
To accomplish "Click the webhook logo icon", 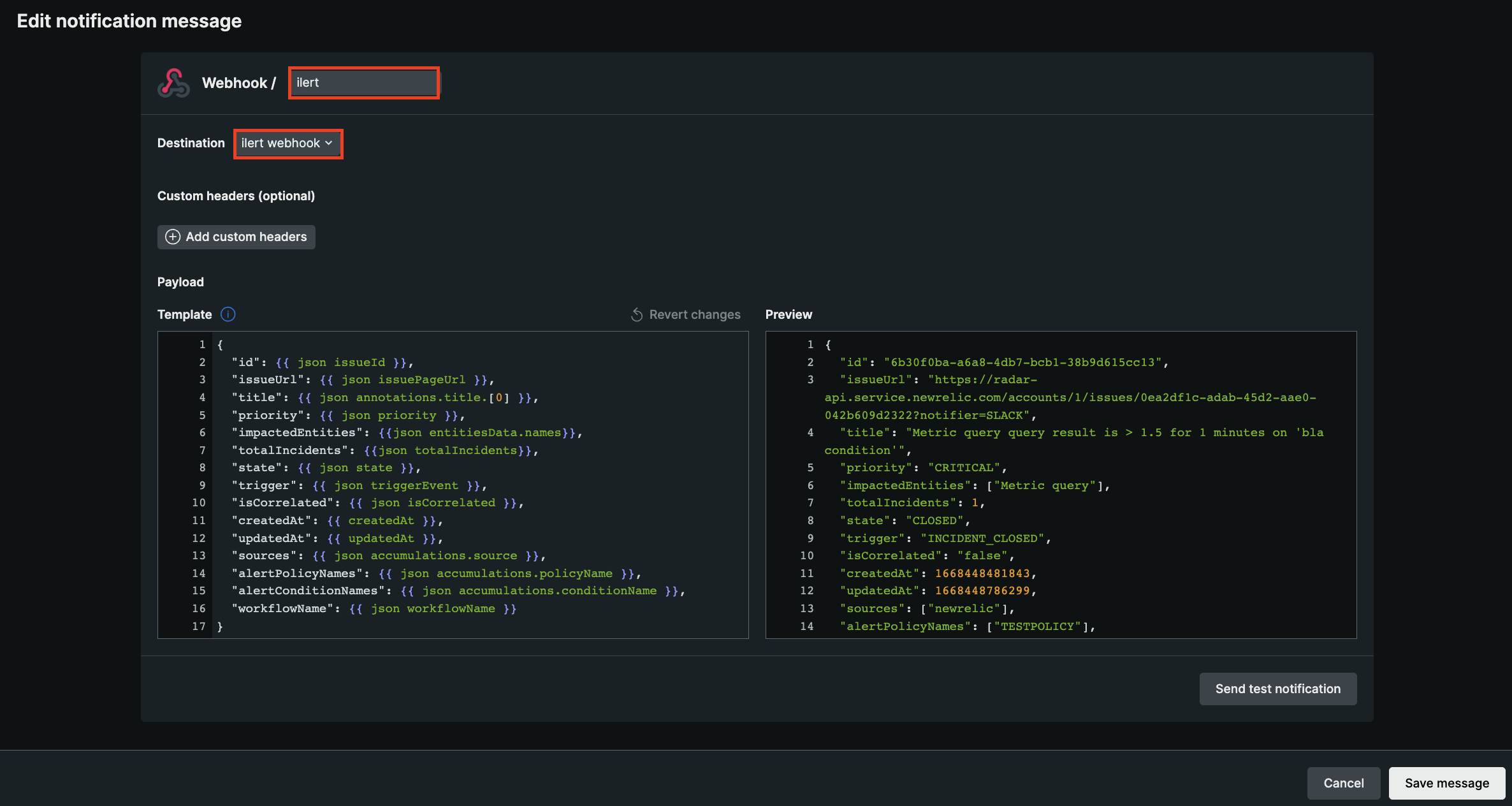I will (173, 83).
